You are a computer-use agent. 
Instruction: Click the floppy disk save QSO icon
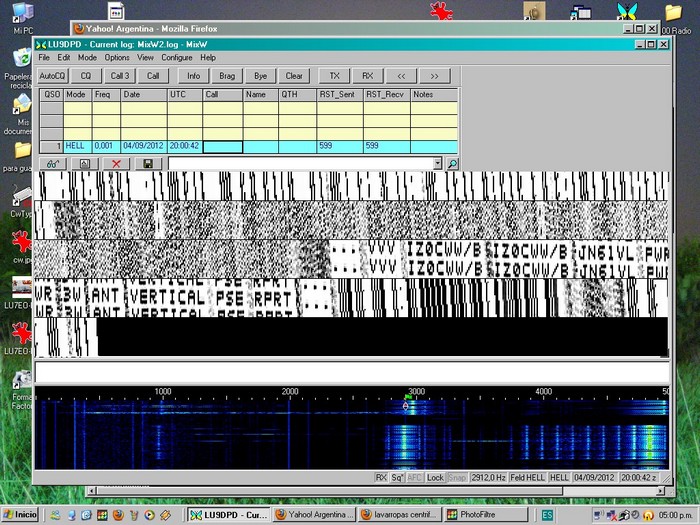(148, 163)
